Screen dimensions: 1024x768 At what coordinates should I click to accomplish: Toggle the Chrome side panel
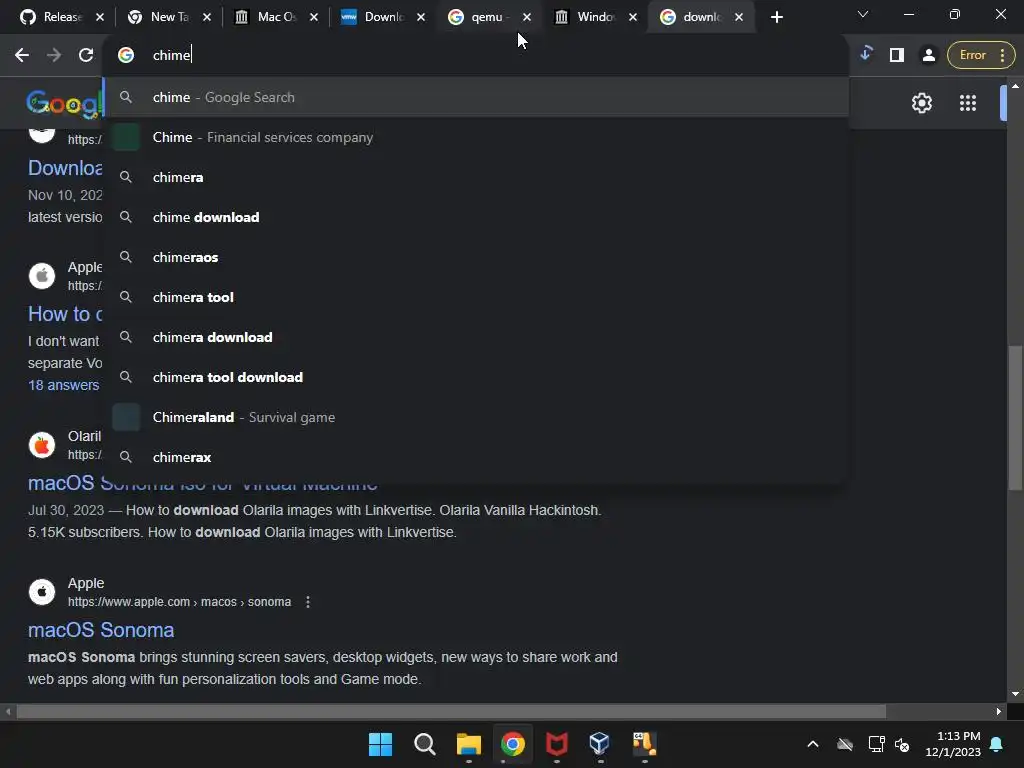(897, 55)
